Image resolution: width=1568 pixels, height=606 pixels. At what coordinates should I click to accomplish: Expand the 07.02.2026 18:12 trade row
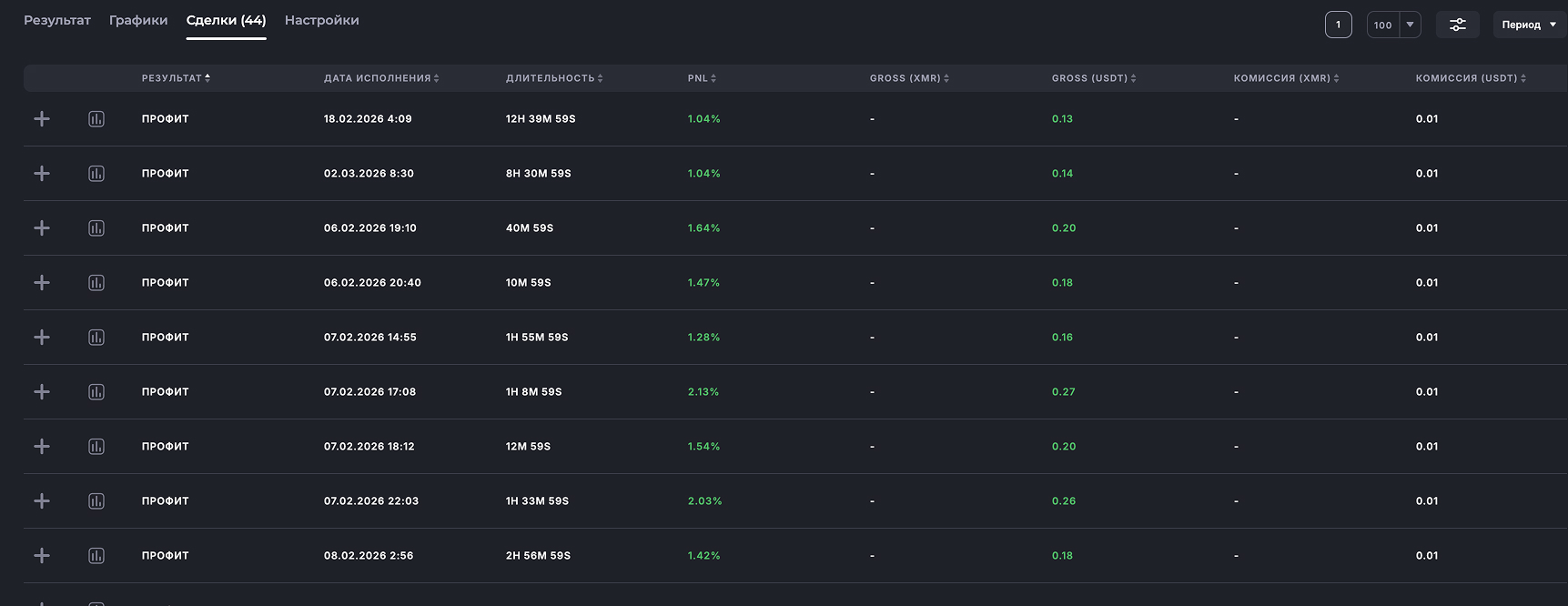click(x=42, y=447)
